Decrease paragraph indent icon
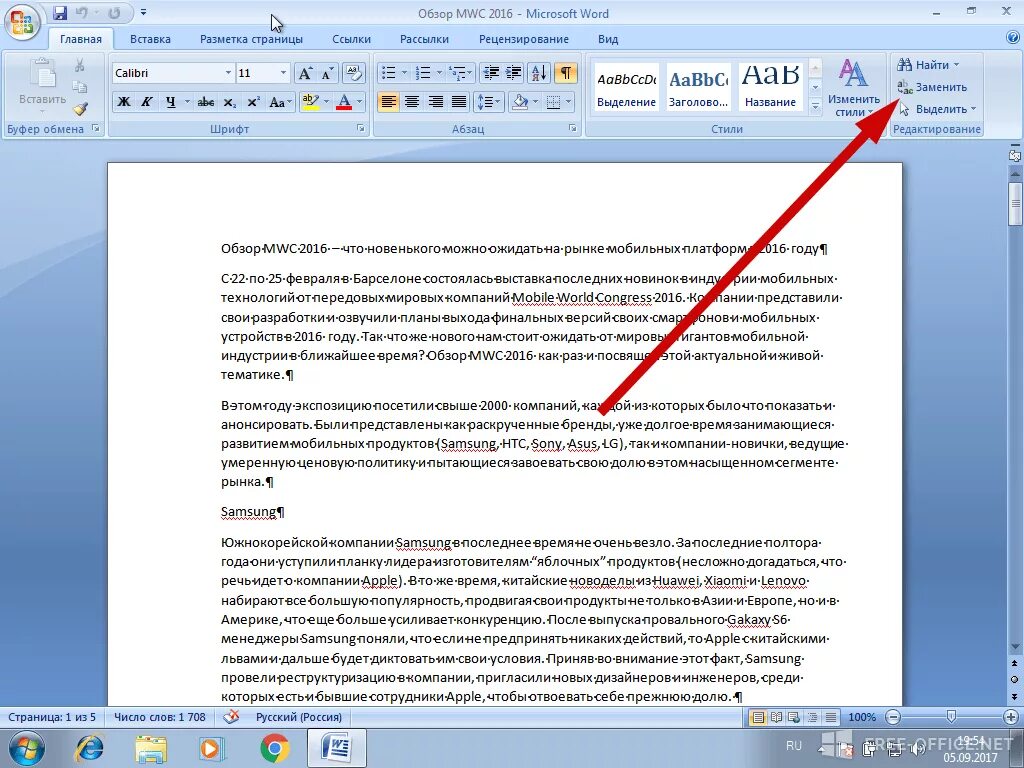1024x768 pixels. [491, 72]
